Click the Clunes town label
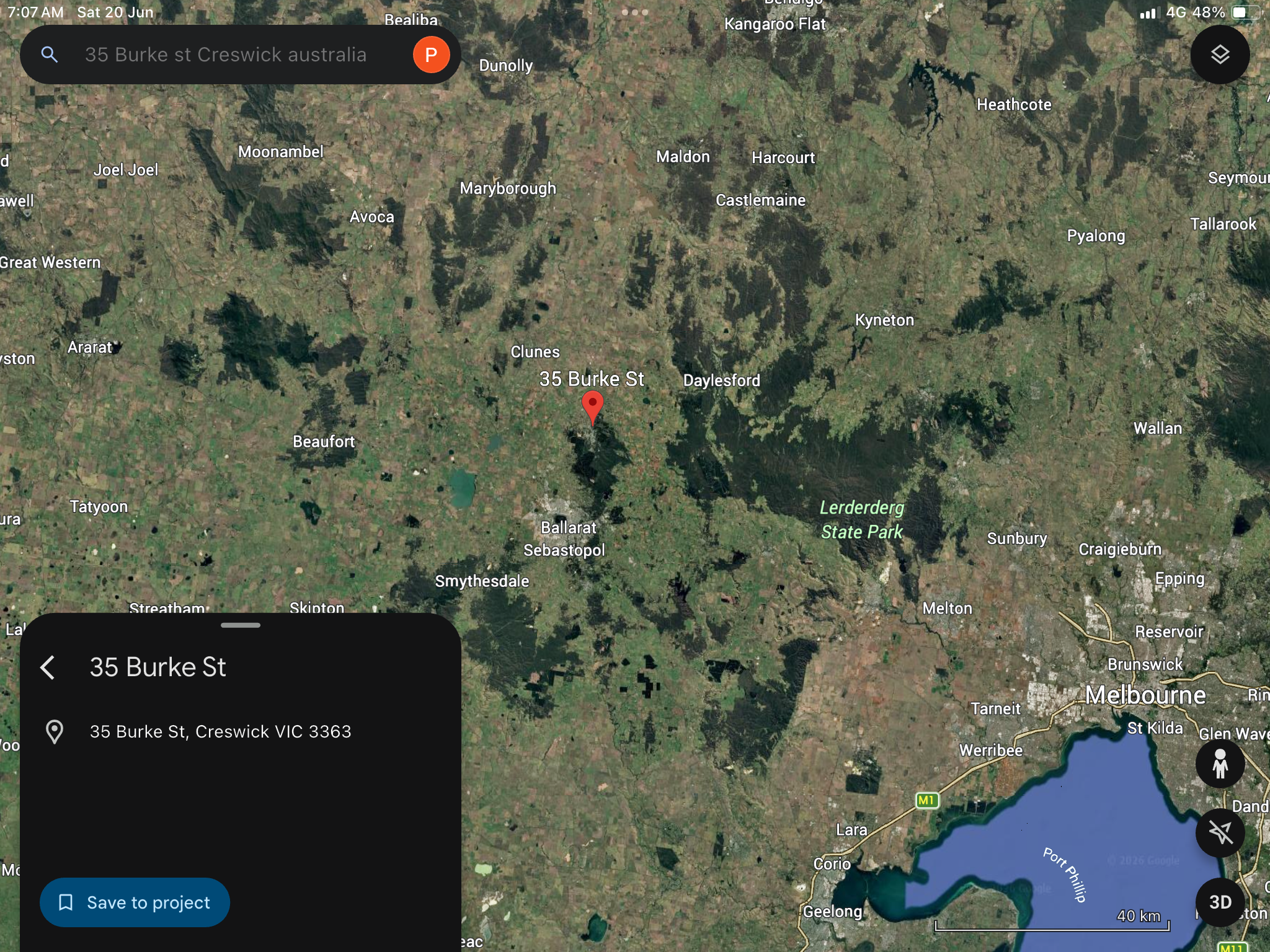Viewport: 1270px width, 952px height. point(535,352)
